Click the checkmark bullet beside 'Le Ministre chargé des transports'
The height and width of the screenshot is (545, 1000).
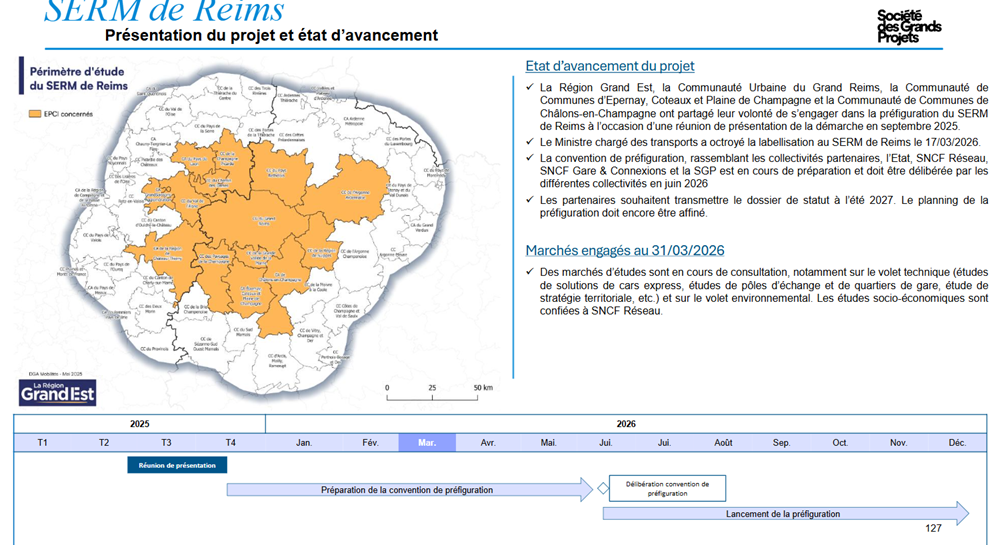529,142
